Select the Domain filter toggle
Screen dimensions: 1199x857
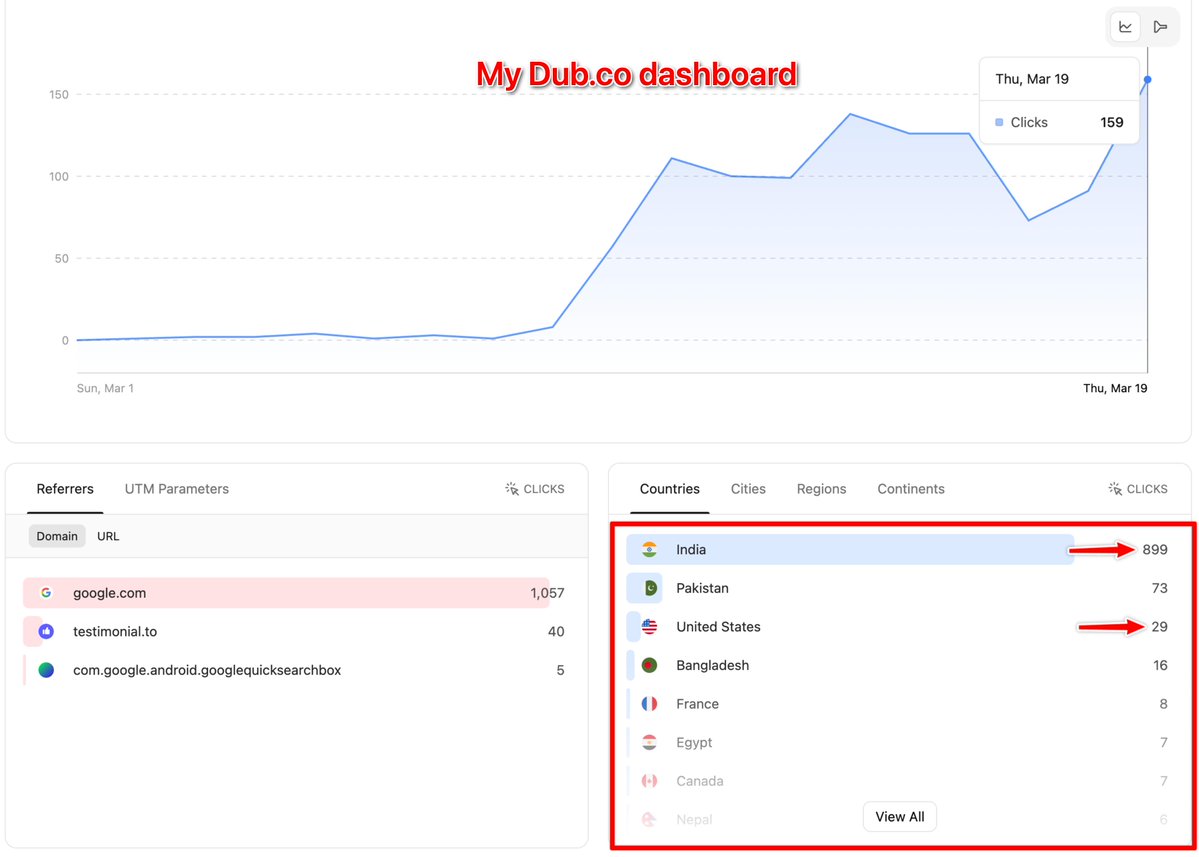coord(57,536)
